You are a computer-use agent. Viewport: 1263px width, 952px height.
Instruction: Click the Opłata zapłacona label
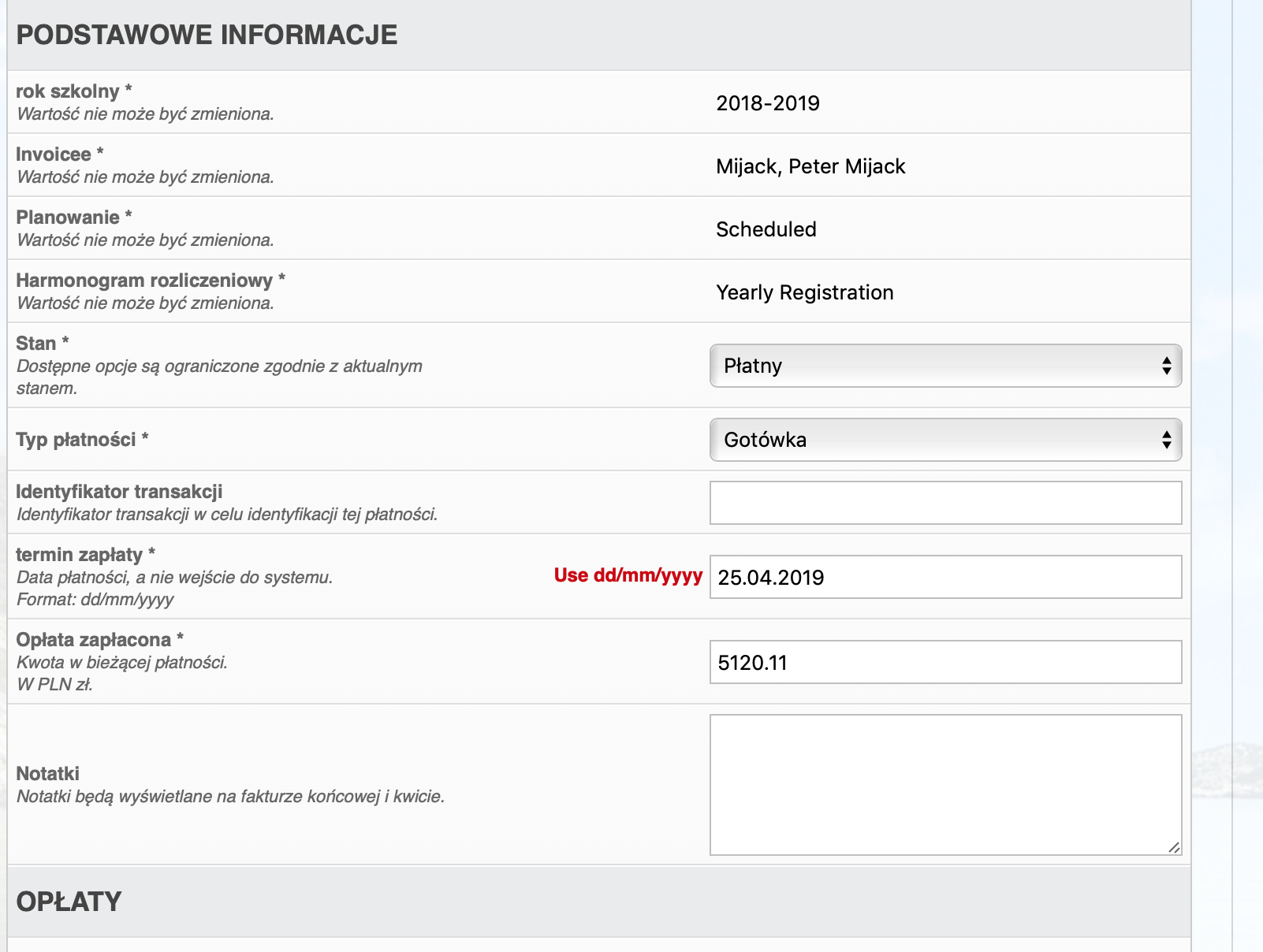(x=100, y=640)
